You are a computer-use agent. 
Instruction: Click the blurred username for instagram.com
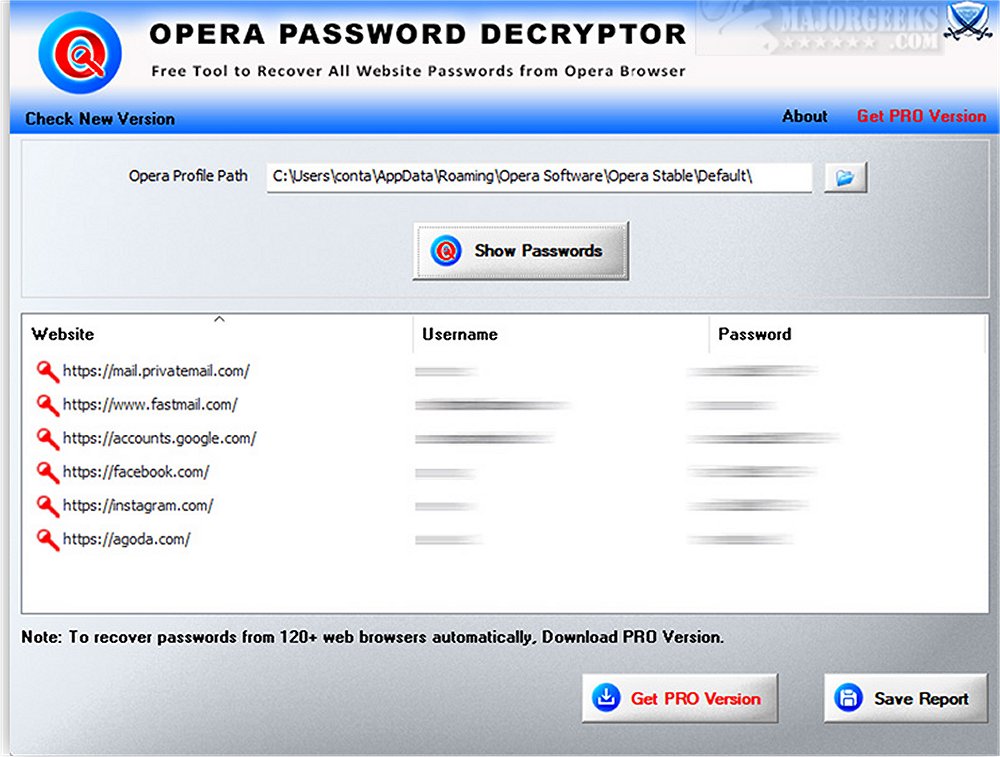pyautogui.click(x=446, y=506)
